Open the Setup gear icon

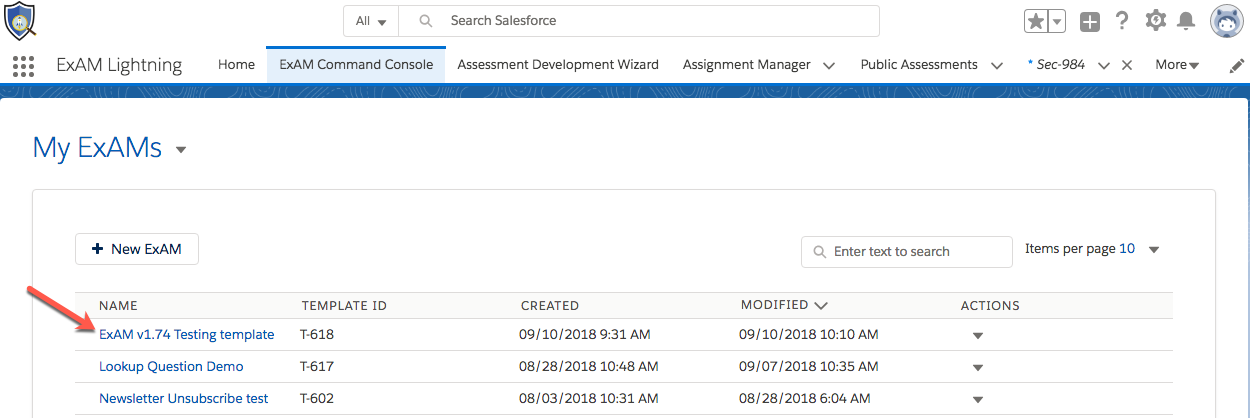click(1156, 21)
